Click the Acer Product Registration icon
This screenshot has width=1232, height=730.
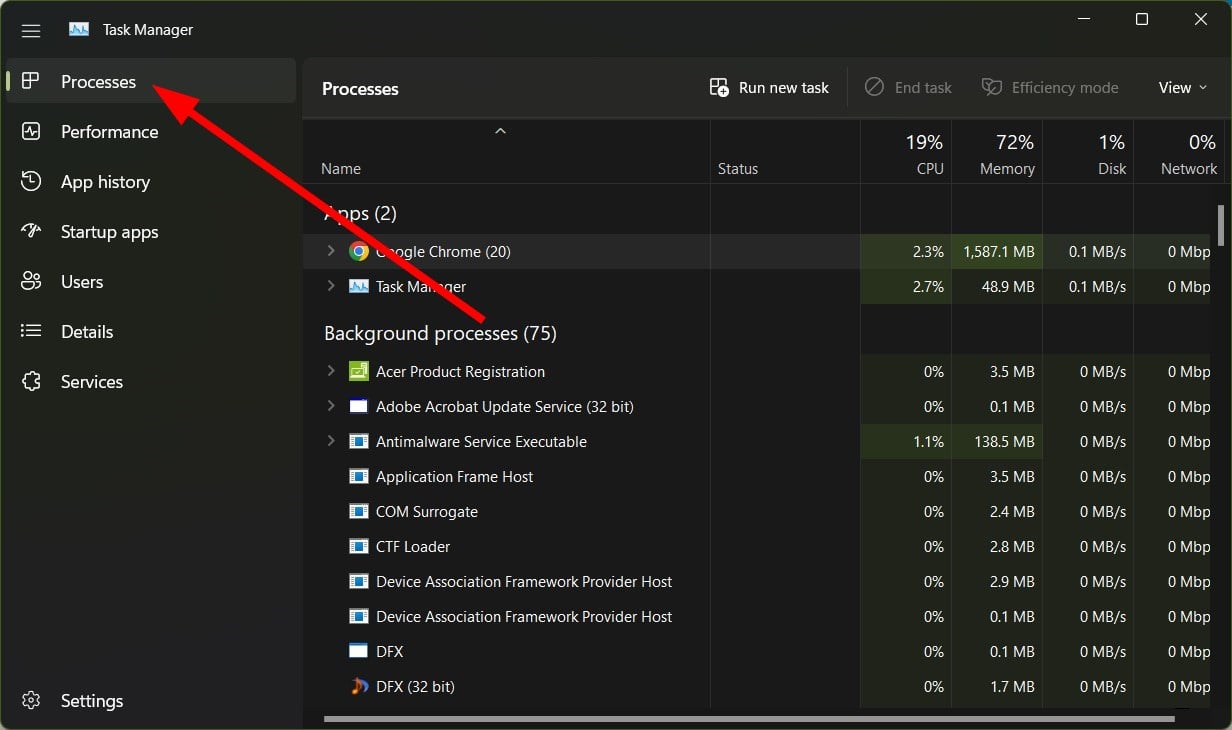(359, 371)
